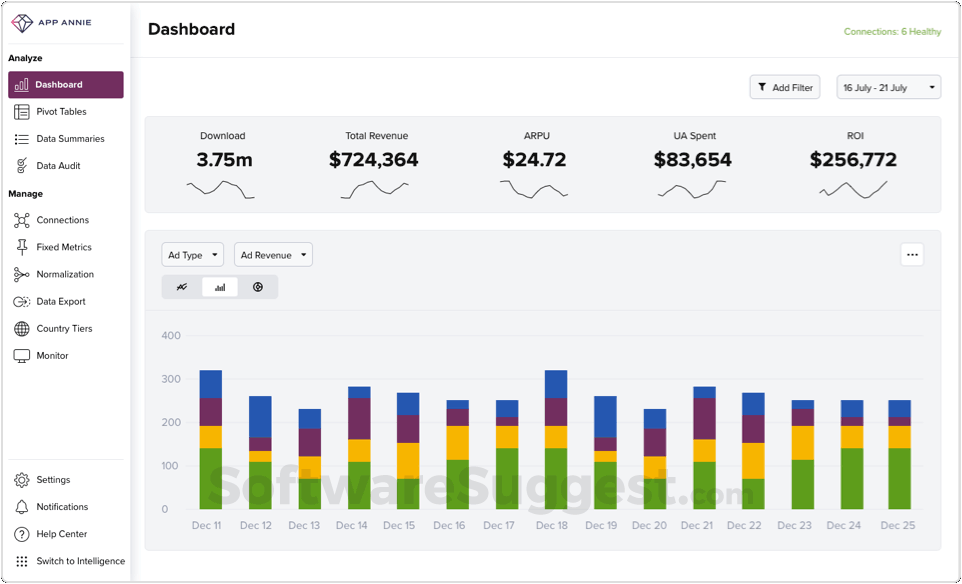This screenshot has height=584, width=962.
Task: Switch to the line chart view
Action: 181,286
